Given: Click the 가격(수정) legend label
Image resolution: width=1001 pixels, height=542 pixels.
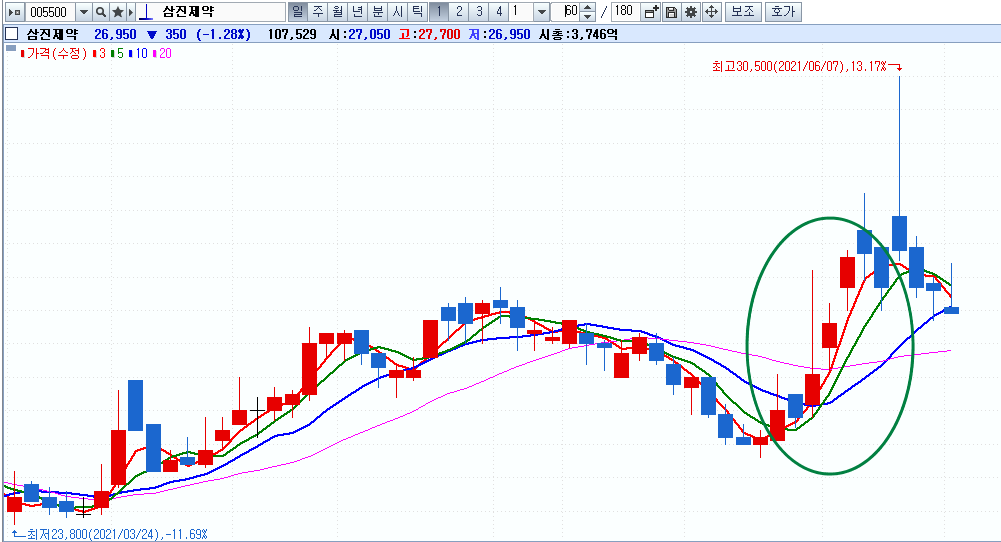Looking at the screenshot, I should click(x=56, y=54).
